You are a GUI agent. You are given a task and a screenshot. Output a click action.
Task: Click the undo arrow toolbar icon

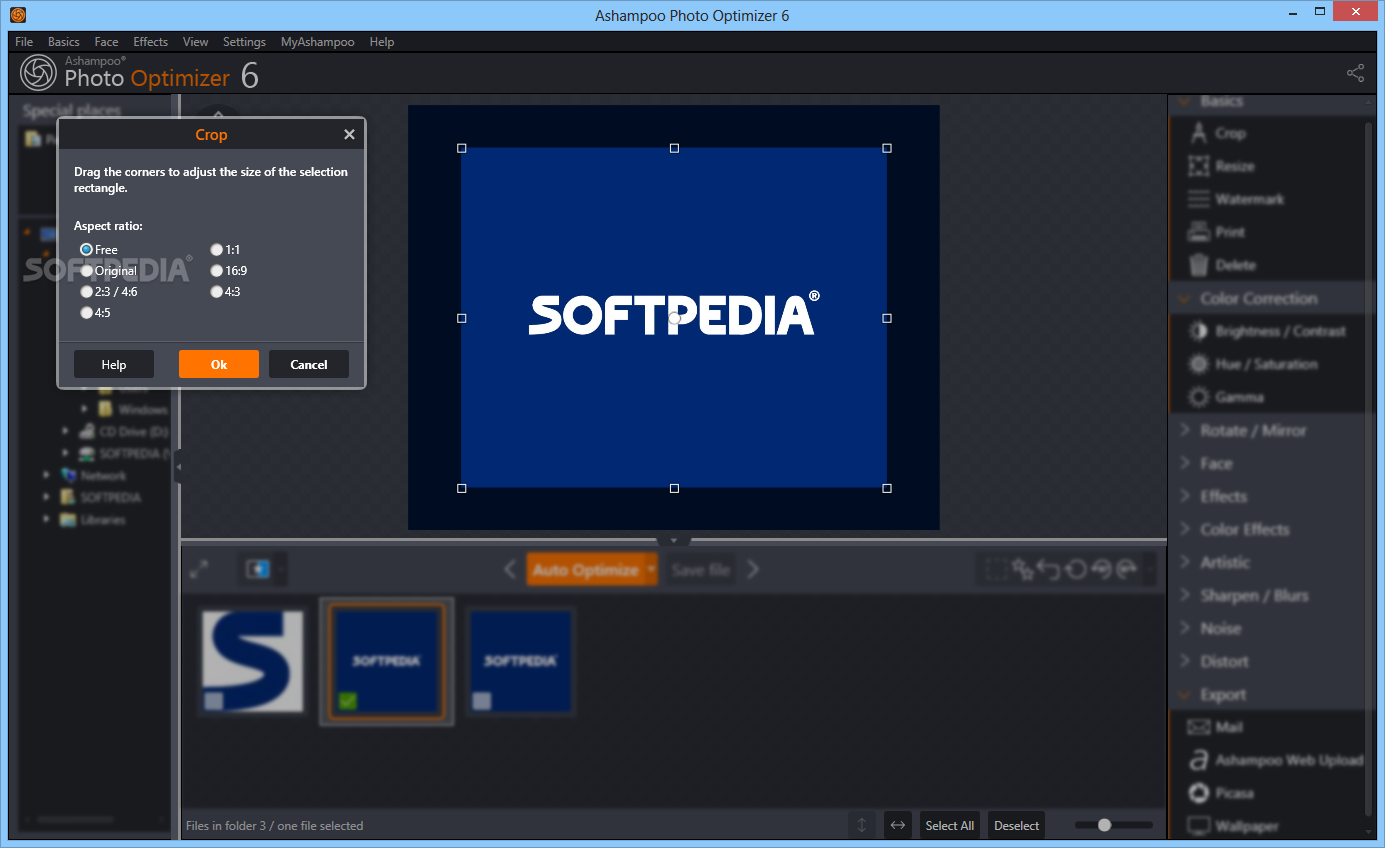click(x=1048, y=569)
